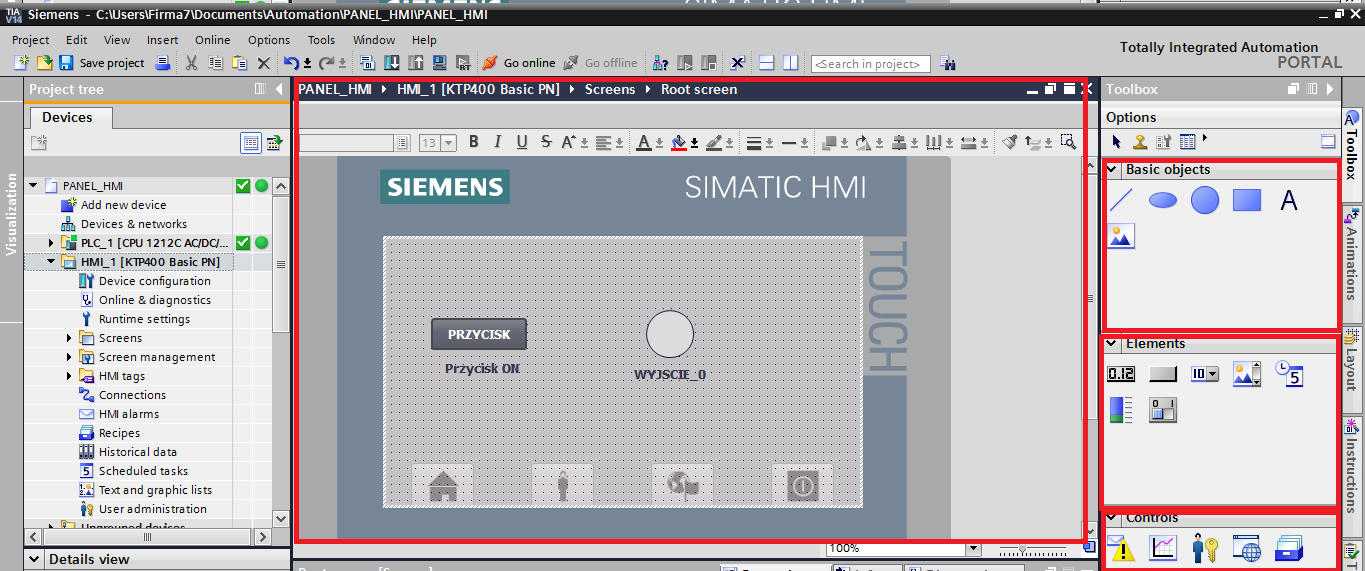Select the Line tool in Basic objects
1365x571 pixels.
tap(1121, 201)
